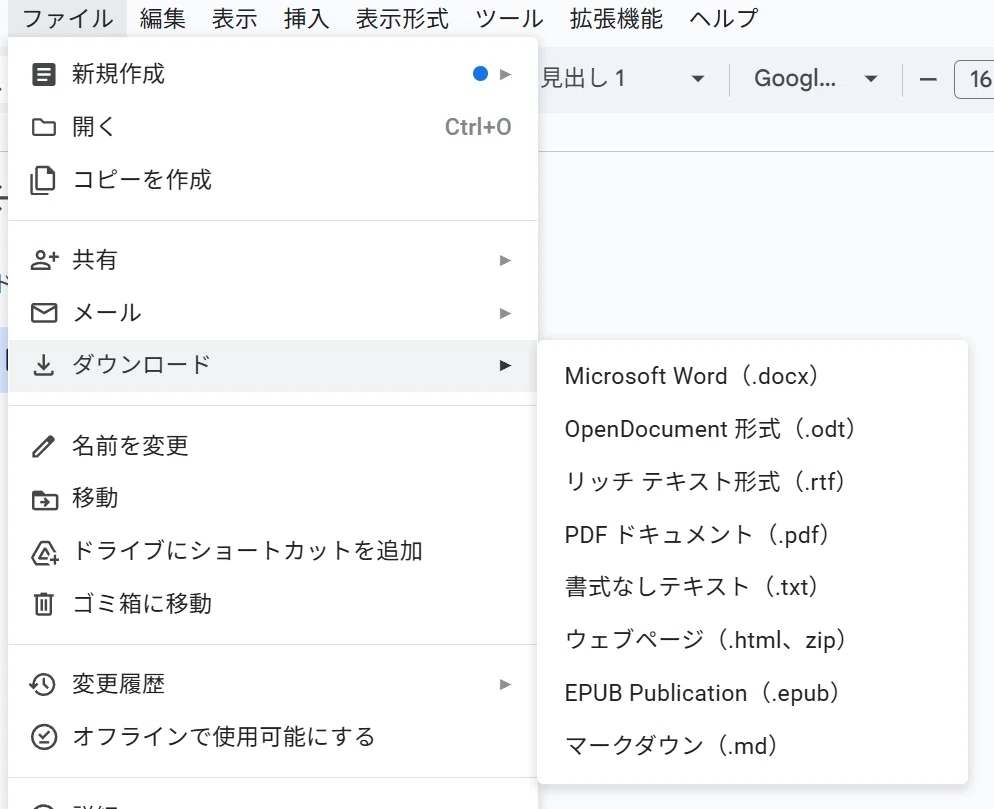Expand the 変更履歴 submenu arrow
994x809 pixels.
505,684
